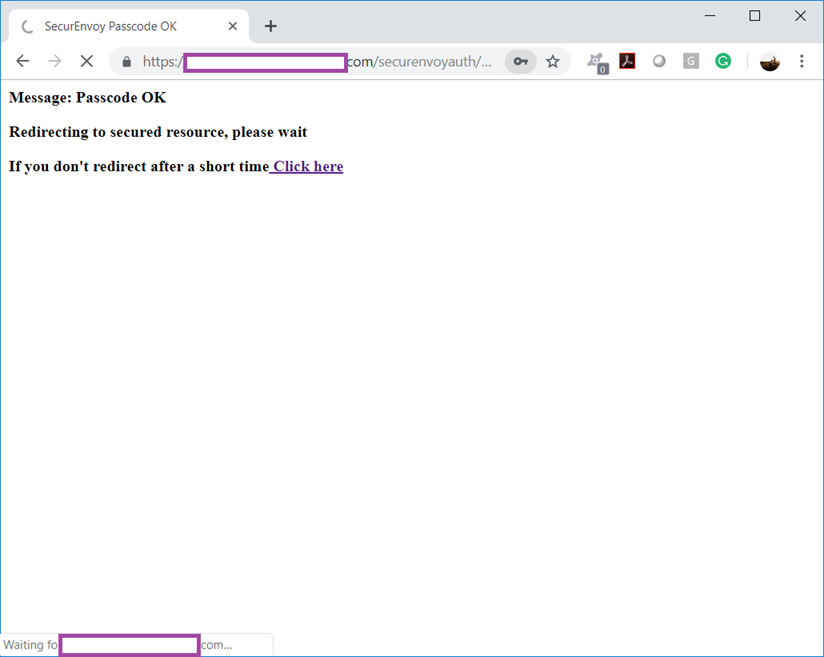
Task: Open the Chrome profile avatar
Action: point(770,61)
